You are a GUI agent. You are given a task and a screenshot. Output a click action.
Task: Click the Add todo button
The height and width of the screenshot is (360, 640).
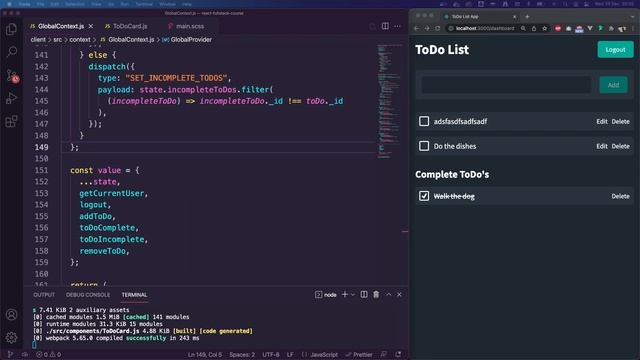(x=613, y=85)
